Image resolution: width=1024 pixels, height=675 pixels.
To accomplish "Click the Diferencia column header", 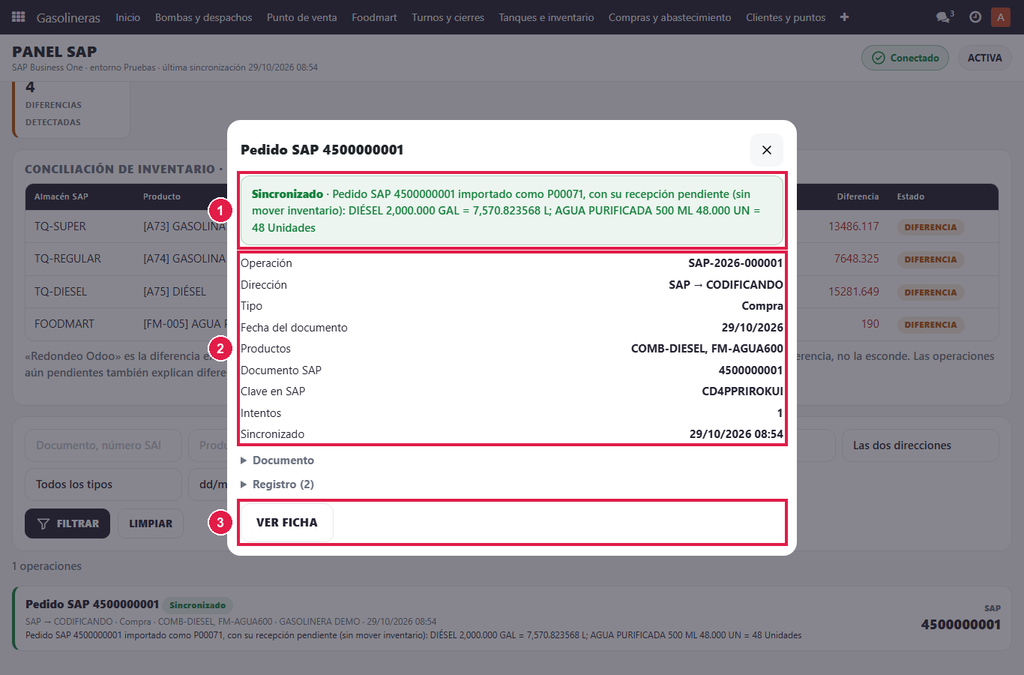I will pos(857,196).
